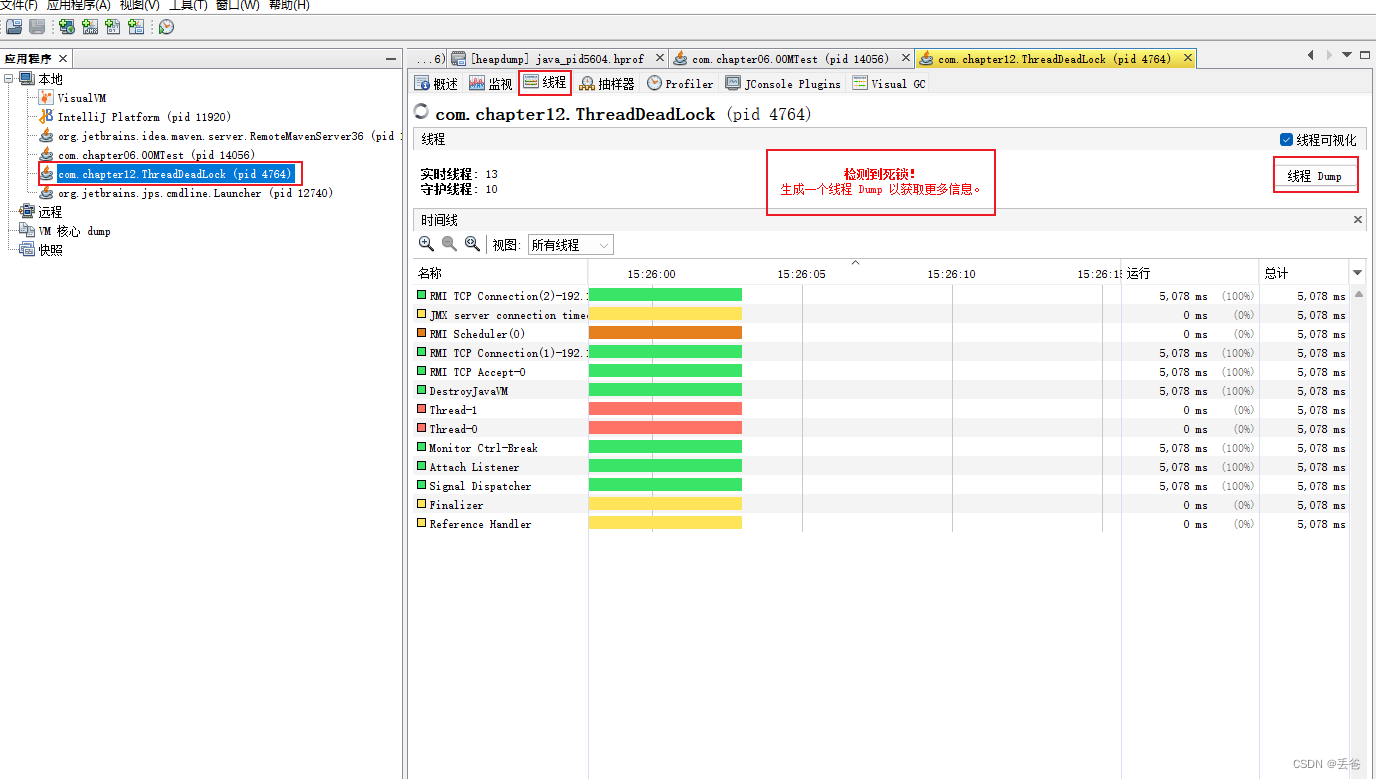This screenshot has height=779, width=1376.
Task: Select VisualVM in the applications tree
Action: pyautogui.click(x=81, y=98)
